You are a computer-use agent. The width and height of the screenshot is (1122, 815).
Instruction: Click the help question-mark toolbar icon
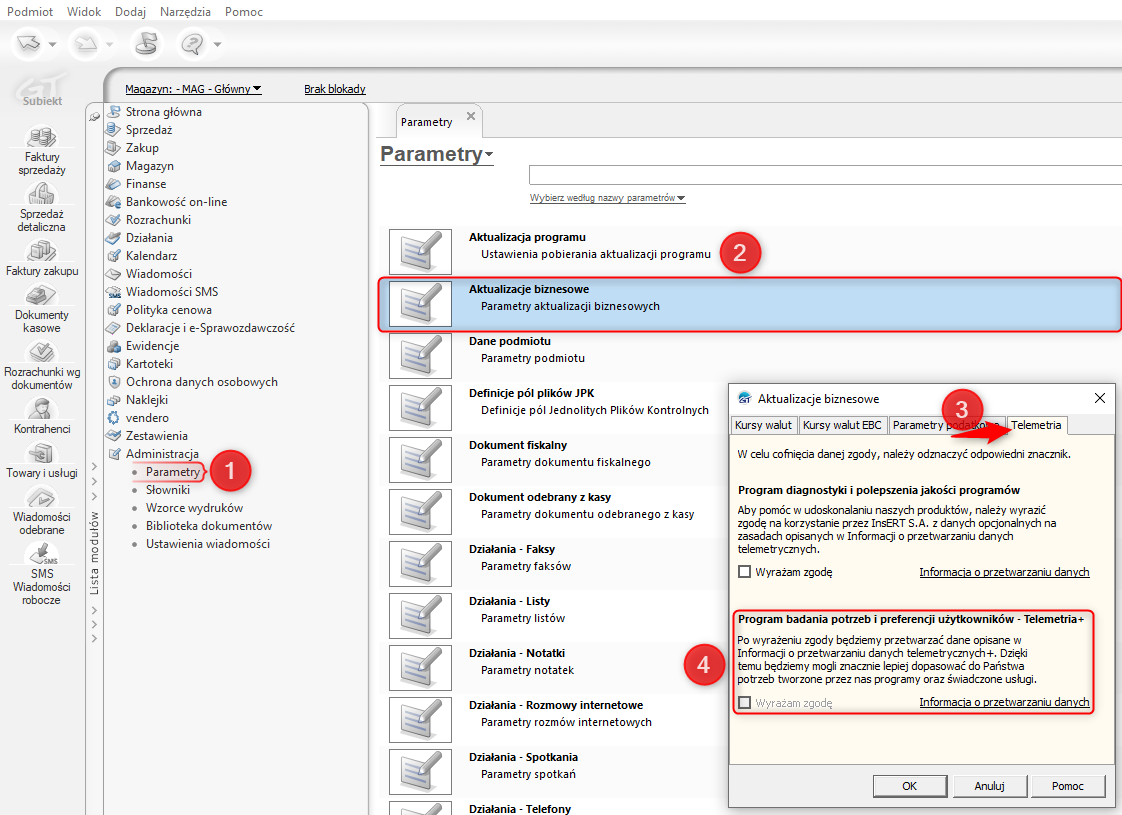coord(191,44)
